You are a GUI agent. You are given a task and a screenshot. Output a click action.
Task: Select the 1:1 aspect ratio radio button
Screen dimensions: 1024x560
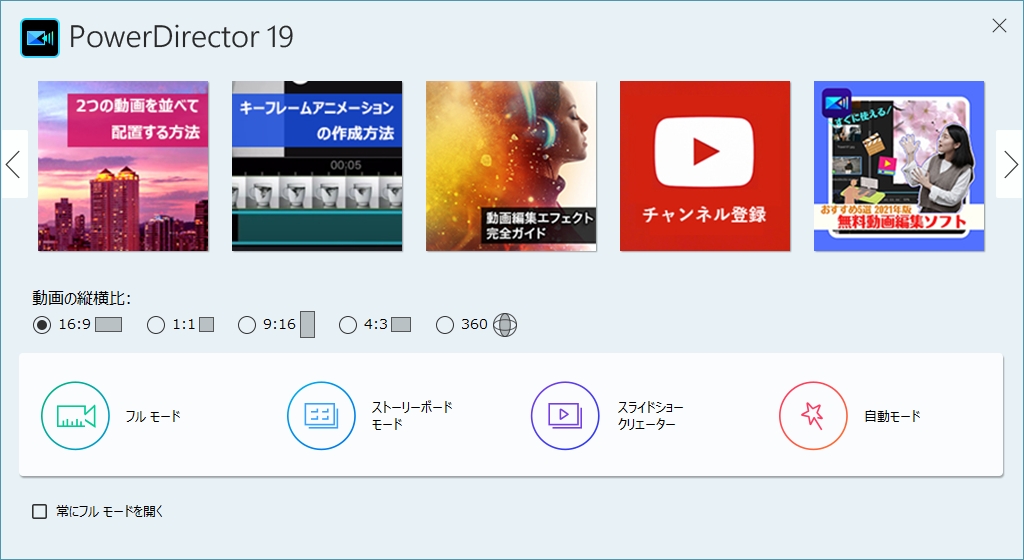tap(156, 325)
